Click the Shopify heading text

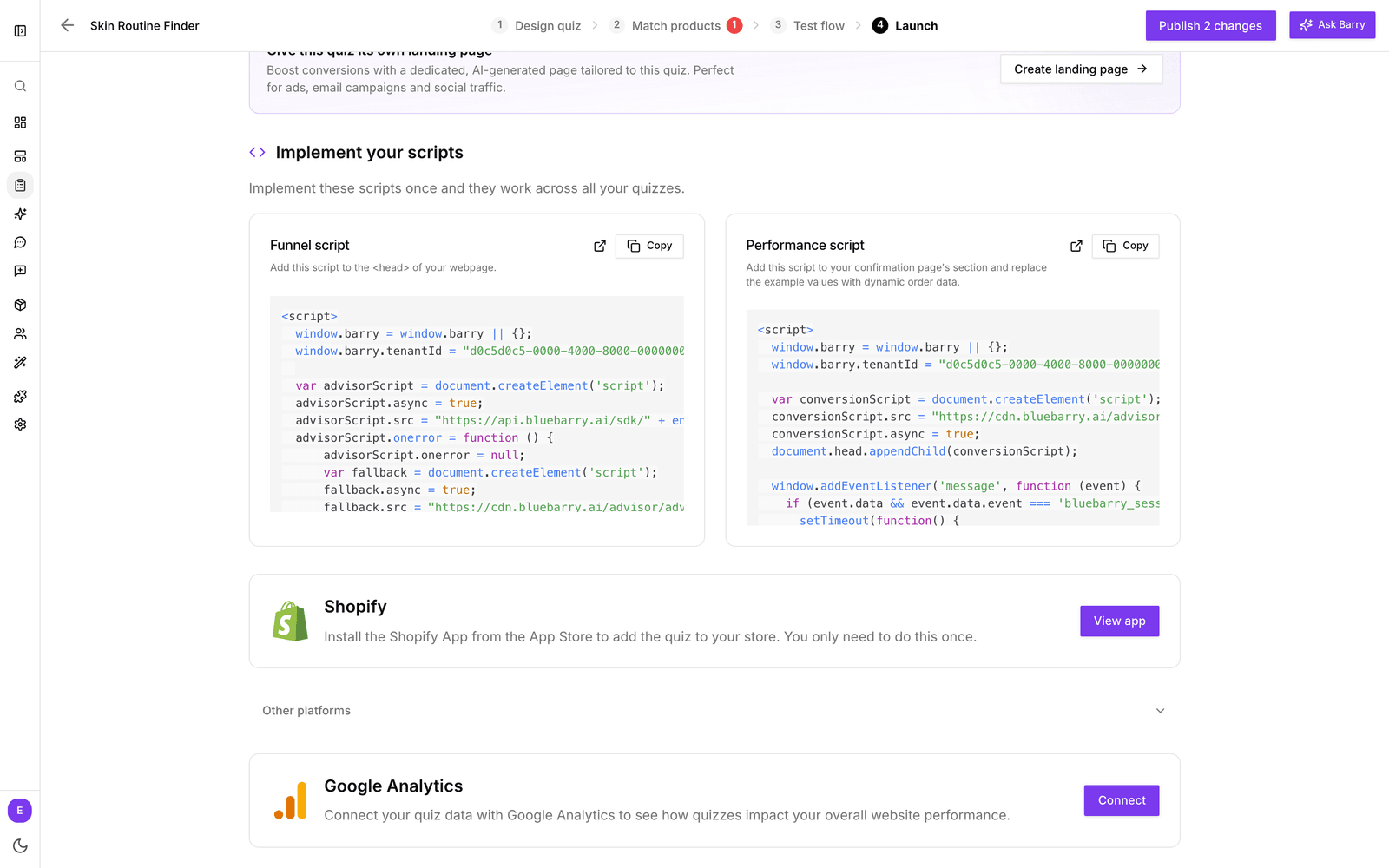(355, 607)
